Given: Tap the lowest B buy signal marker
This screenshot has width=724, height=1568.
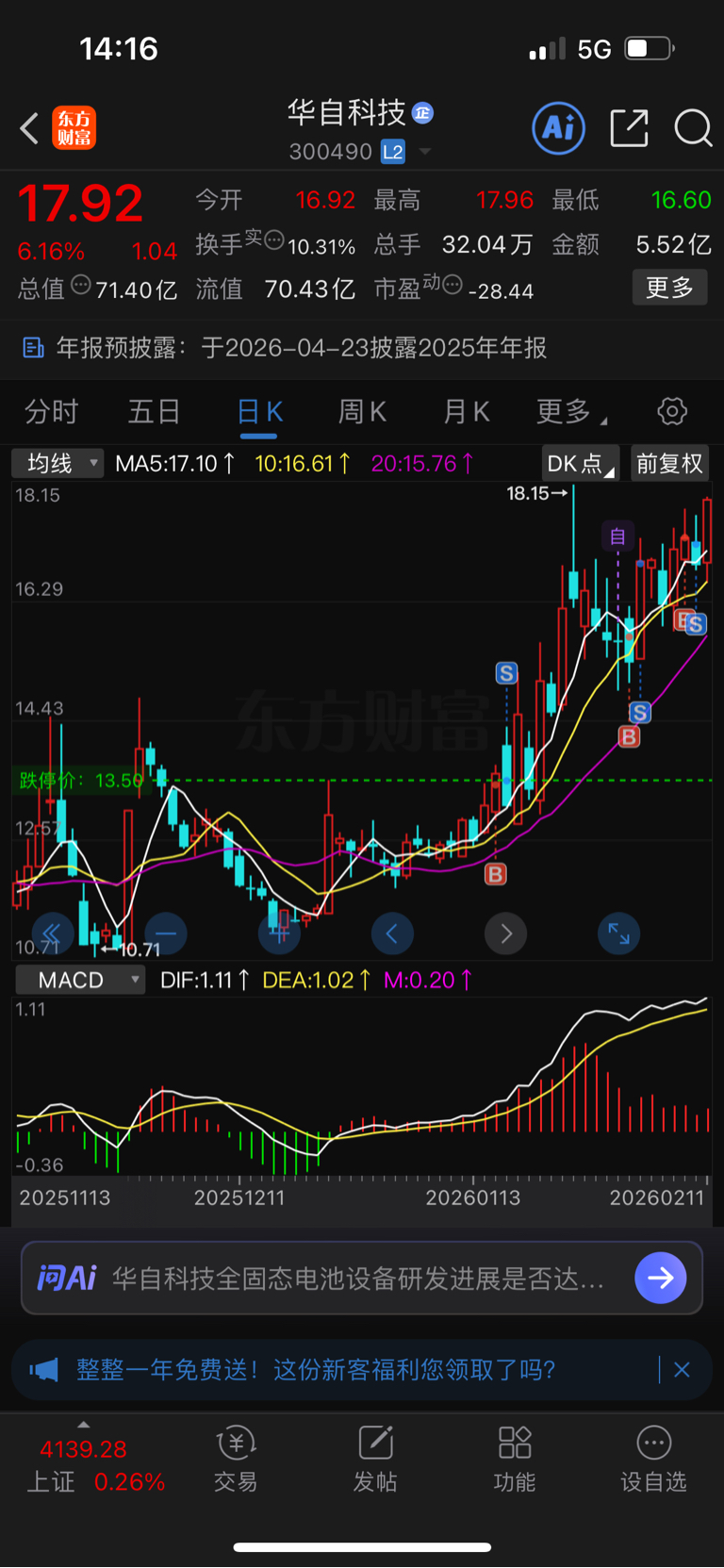Looking at the screenshot, I should 495,874.
